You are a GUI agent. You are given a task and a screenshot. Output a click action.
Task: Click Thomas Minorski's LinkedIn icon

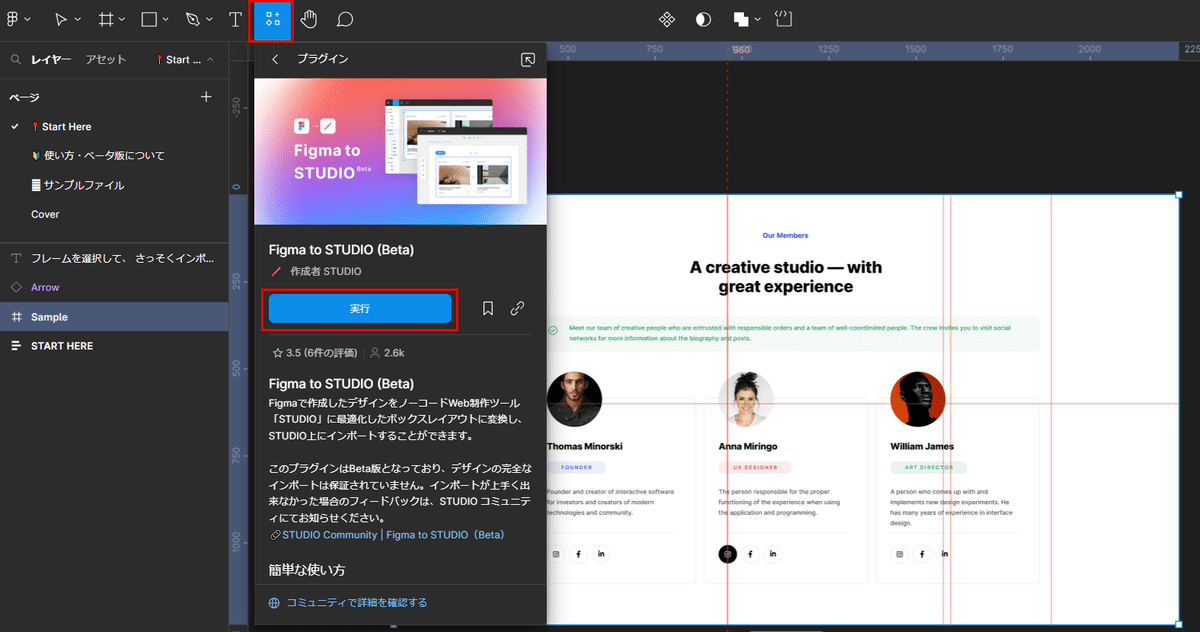pos(602,554)
